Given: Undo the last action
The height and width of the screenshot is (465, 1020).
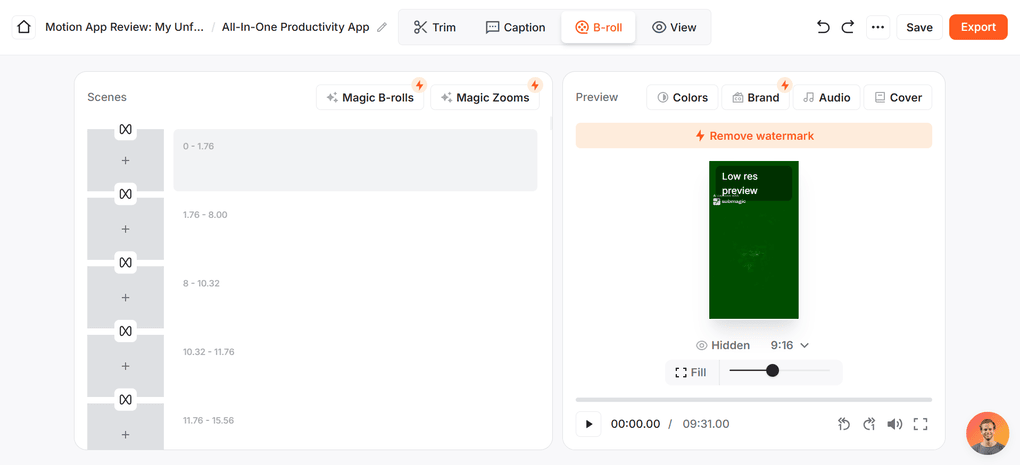Looking at the screenshot, I should (x=823, y=27).
